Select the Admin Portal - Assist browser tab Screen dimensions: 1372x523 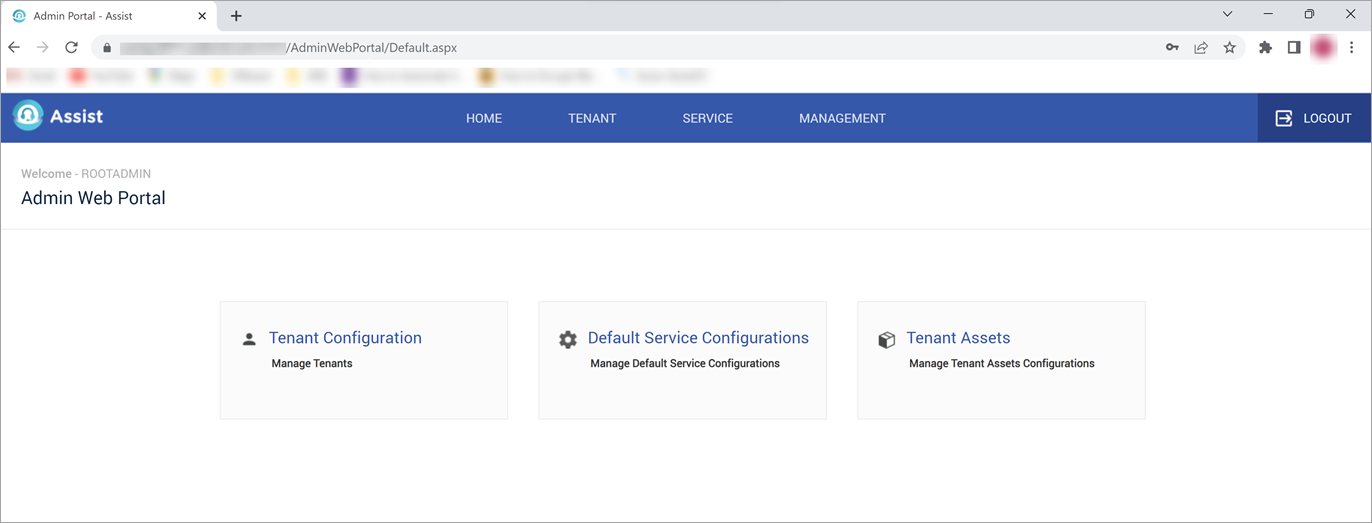coord(110,16)
